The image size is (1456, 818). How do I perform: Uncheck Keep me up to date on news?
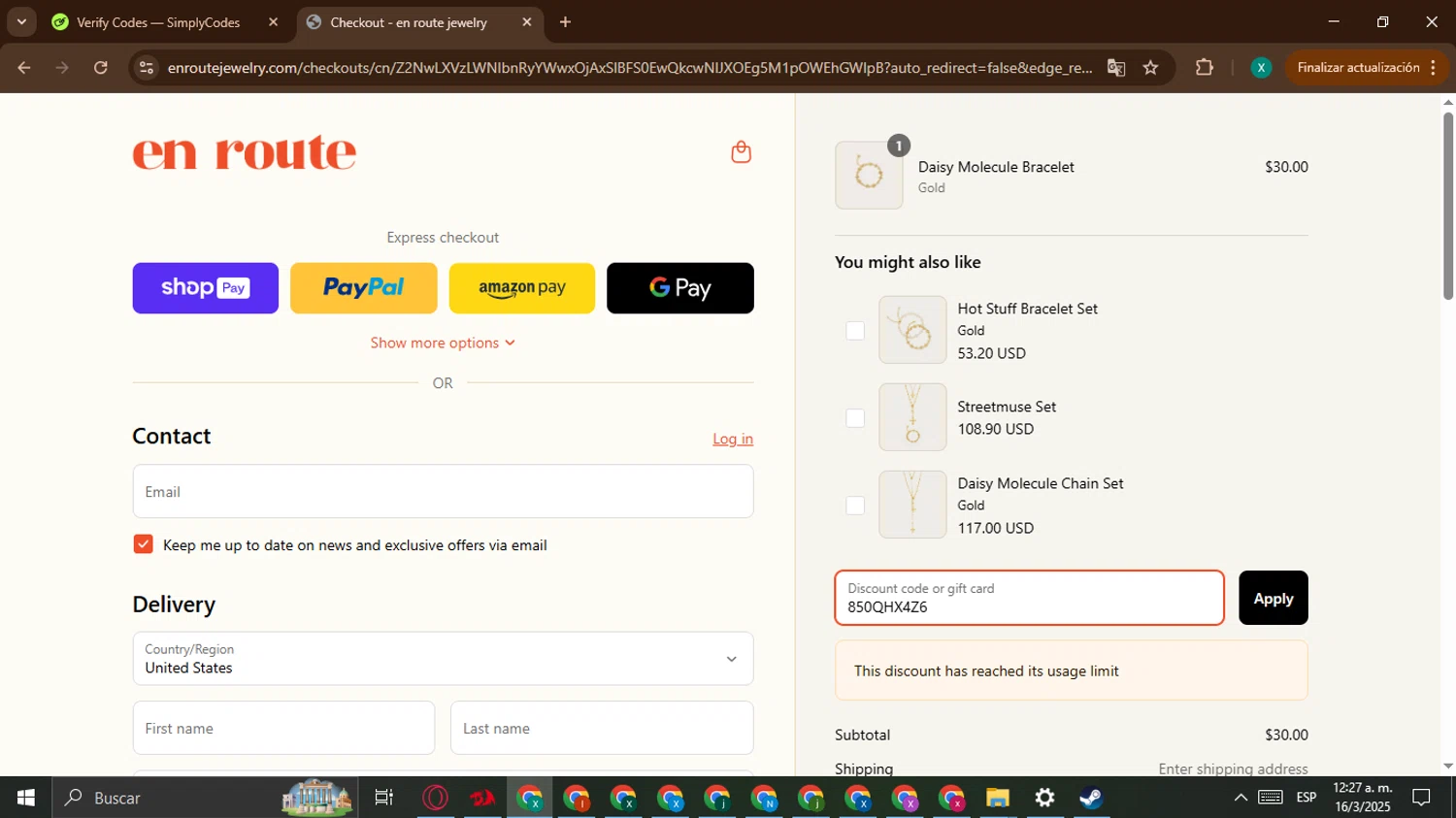(x=143, y=544)
